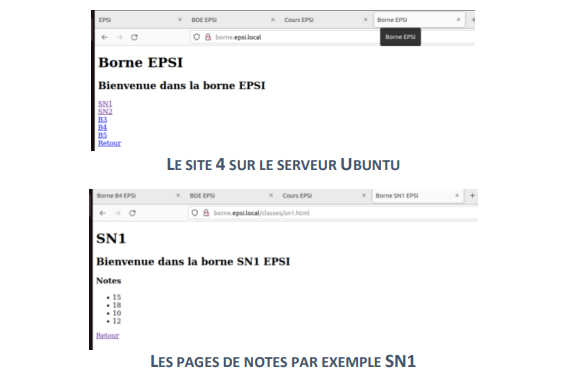Click Retour link on the SN1 page
The width and height of the screenshot is (580, 380).
click(108, 335)
